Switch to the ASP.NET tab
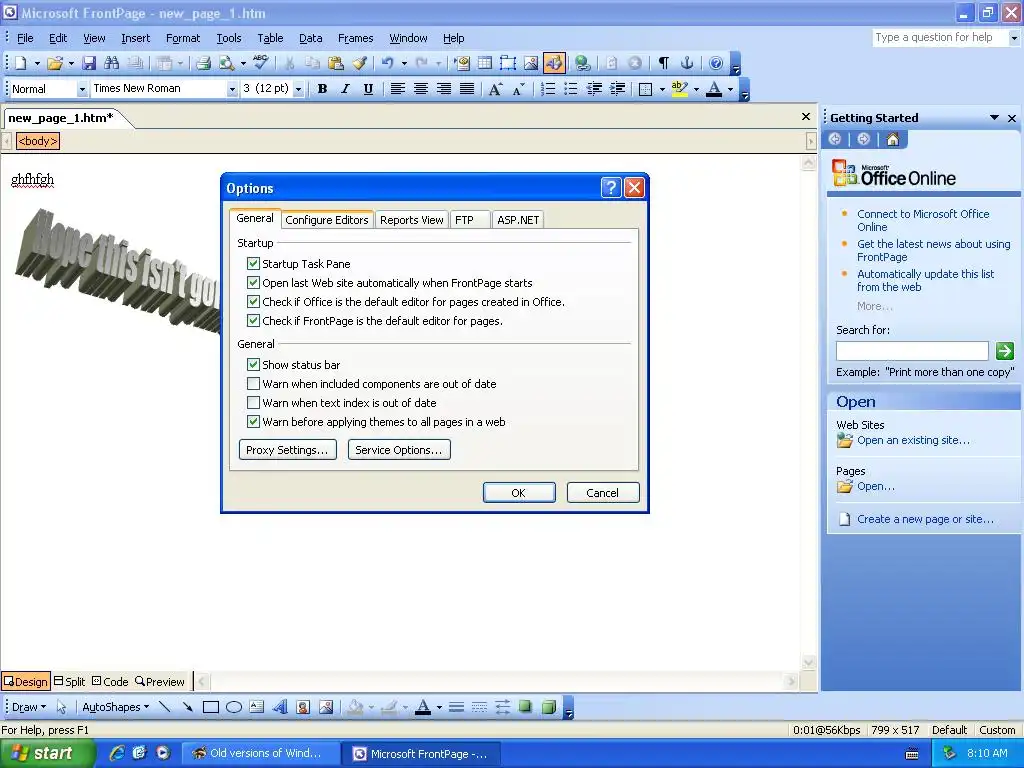The width and height of the screenshot is (1024, 768). 518,220
